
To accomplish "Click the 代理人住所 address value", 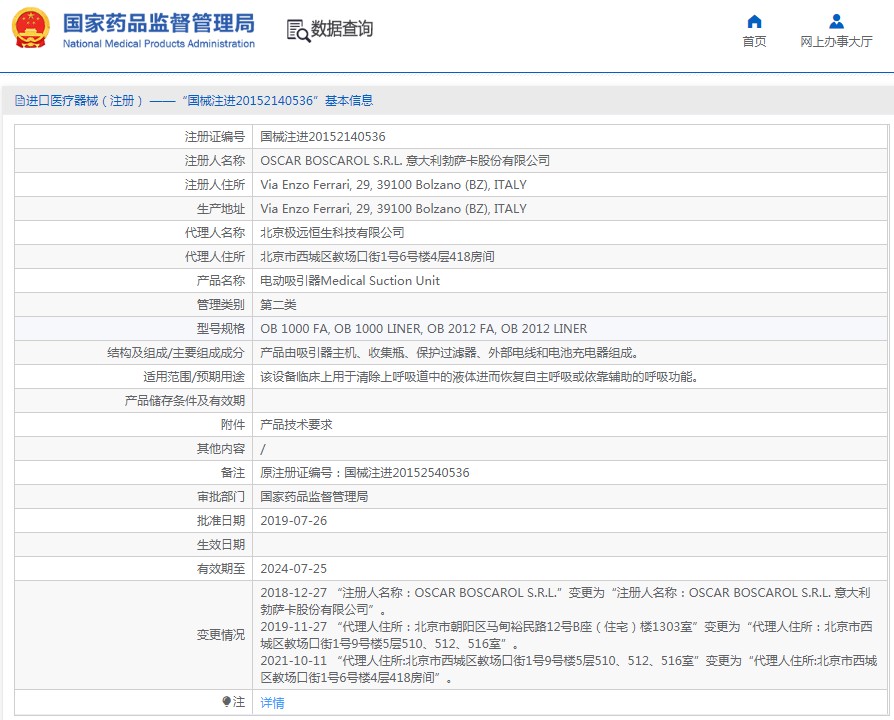I will tap(377, 257).
